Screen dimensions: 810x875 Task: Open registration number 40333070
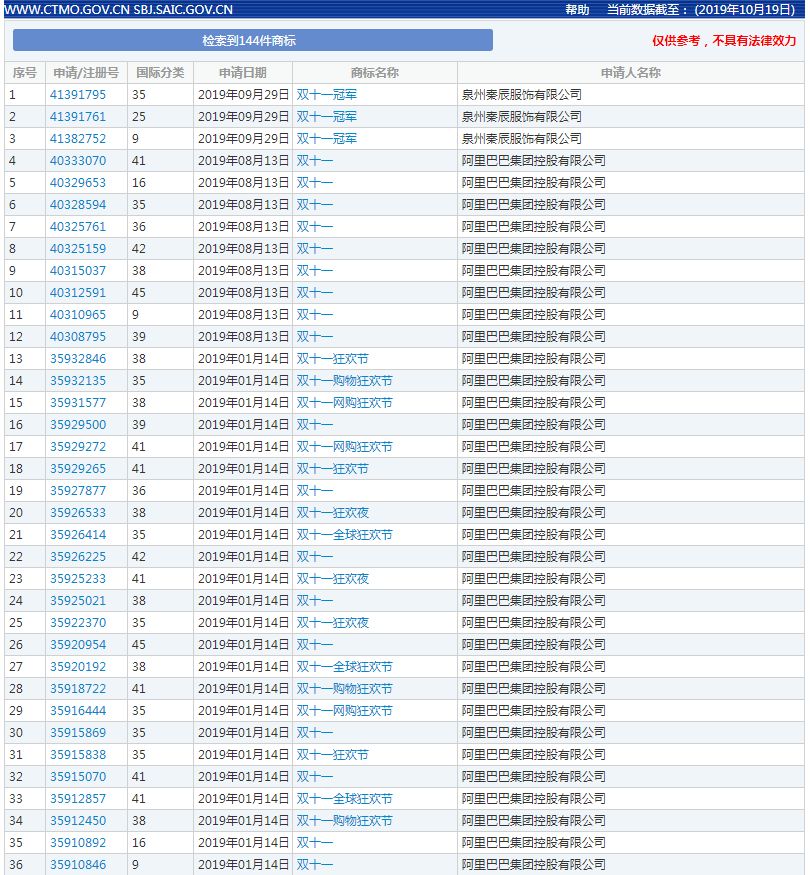click(x=78, y=161)
